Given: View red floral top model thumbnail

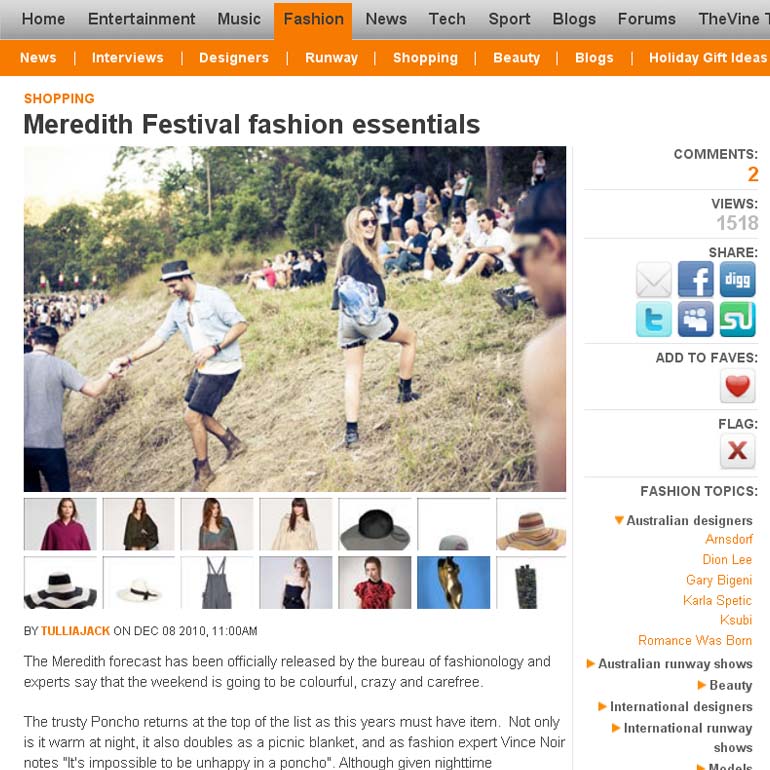Looking at the screenshot, I should (x=375, y=582).
